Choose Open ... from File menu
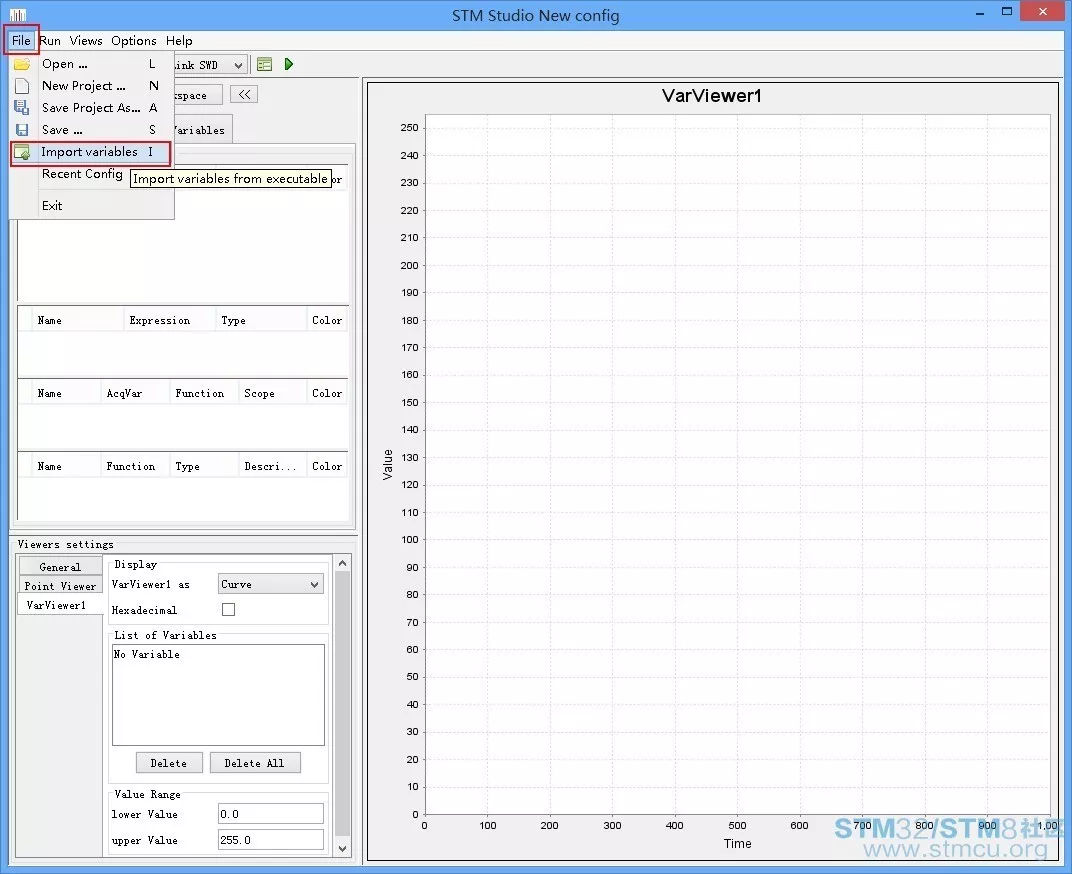This screenshot has height=874, width=1072. [92, 64]
